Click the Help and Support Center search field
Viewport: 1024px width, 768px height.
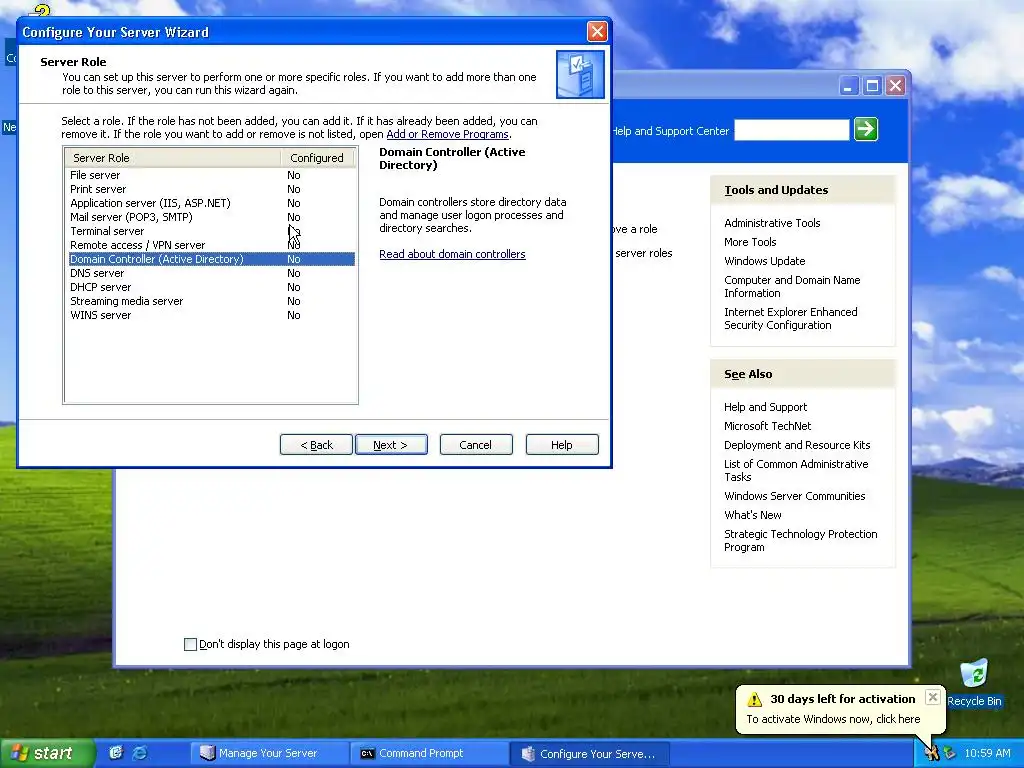(x=792, y=130)
